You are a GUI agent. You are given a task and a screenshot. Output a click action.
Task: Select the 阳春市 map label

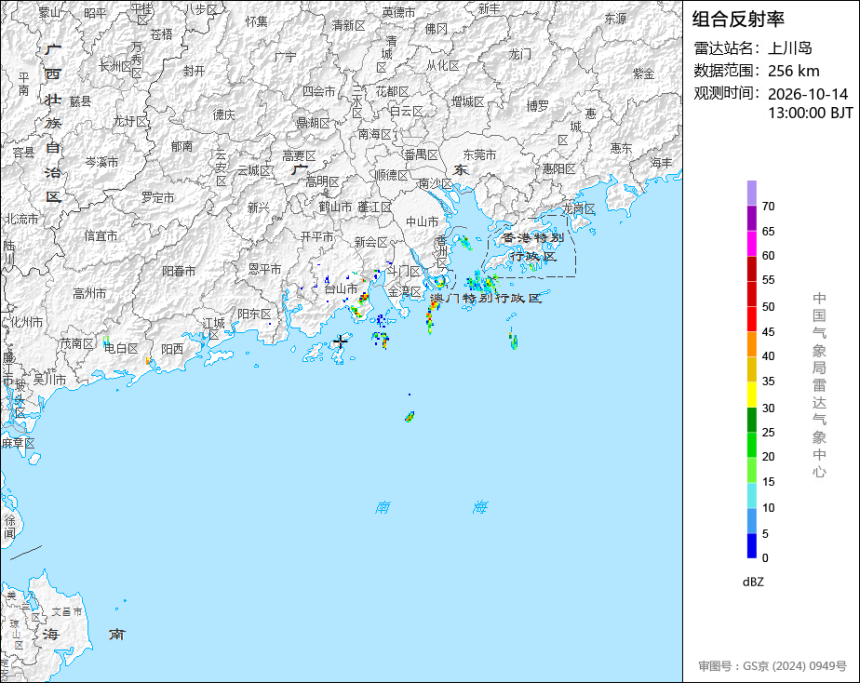pyautogui.click(x=179, y=271)
